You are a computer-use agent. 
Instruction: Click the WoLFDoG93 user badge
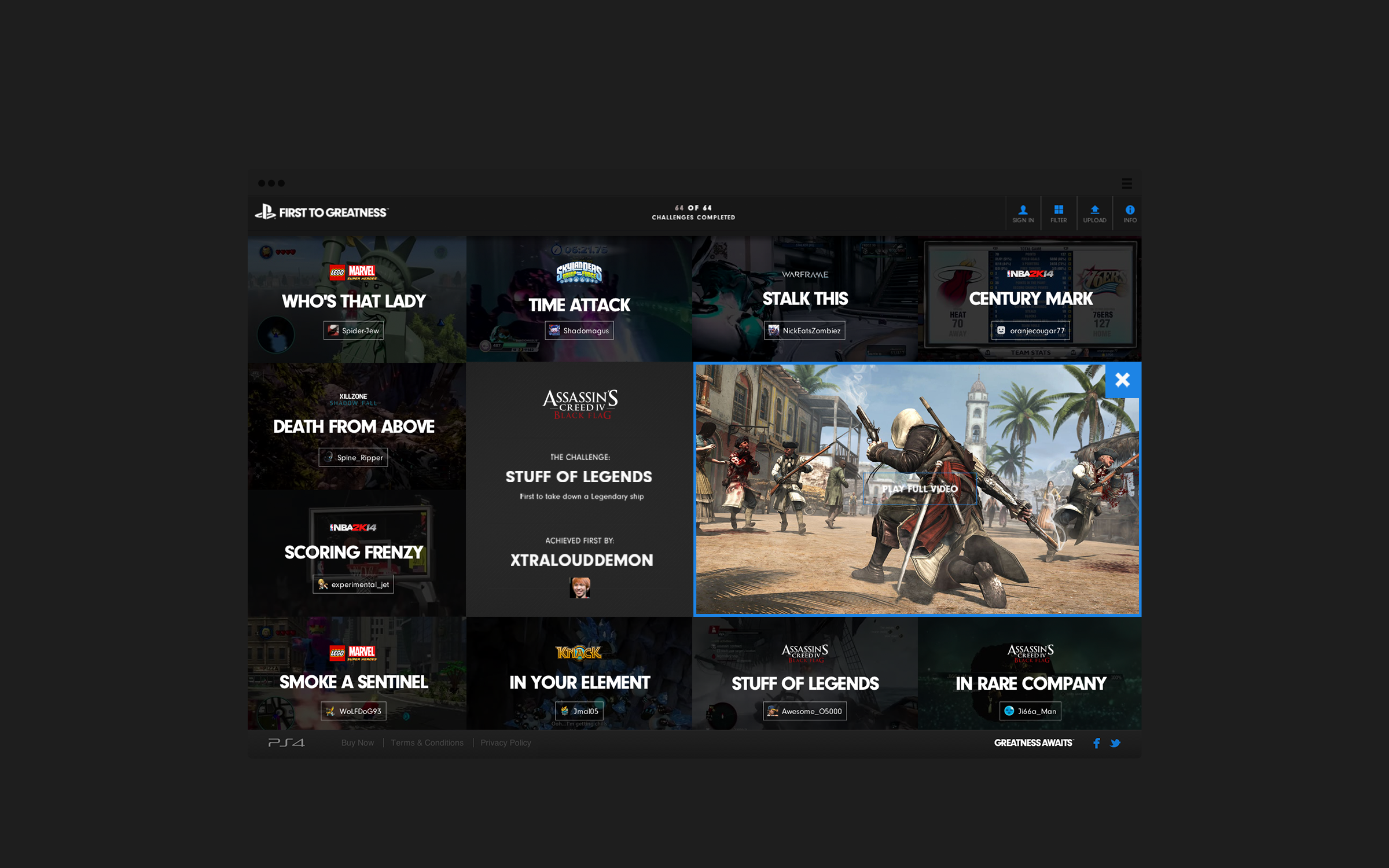[353, 711]
